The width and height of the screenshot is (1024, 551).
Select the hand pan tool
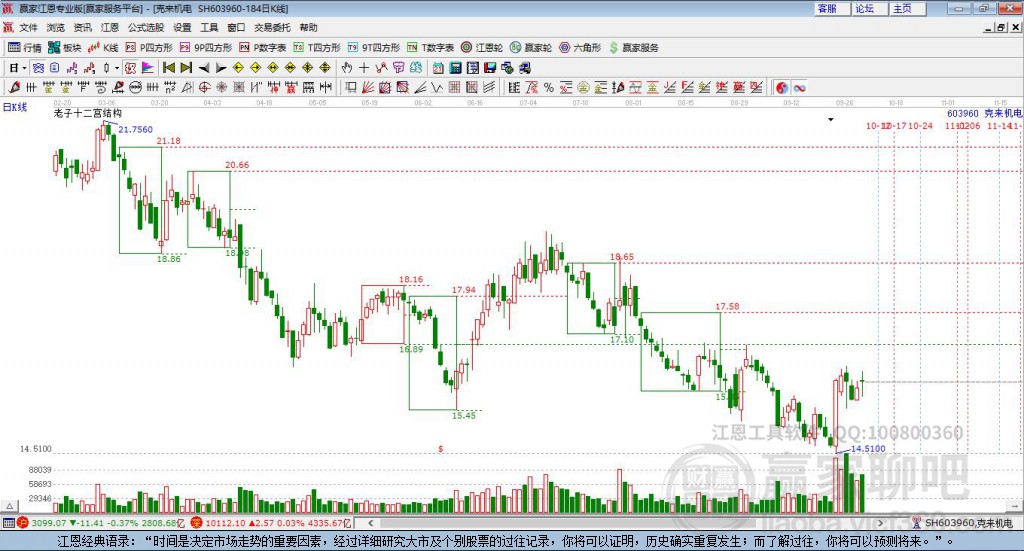point(347,68)
